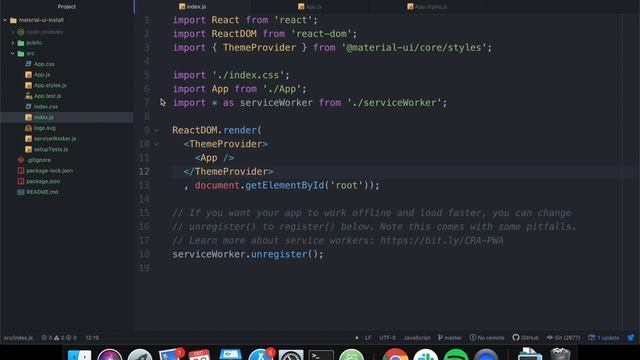
Task: Click 'serviceWorker.unregister();' on line 18
Action: coord(248,254)
